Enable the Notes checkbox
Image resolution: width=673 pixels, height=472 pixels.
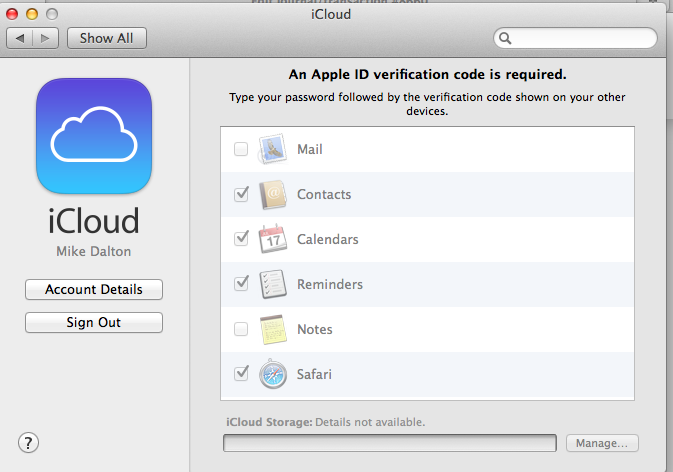coord(241,329)
